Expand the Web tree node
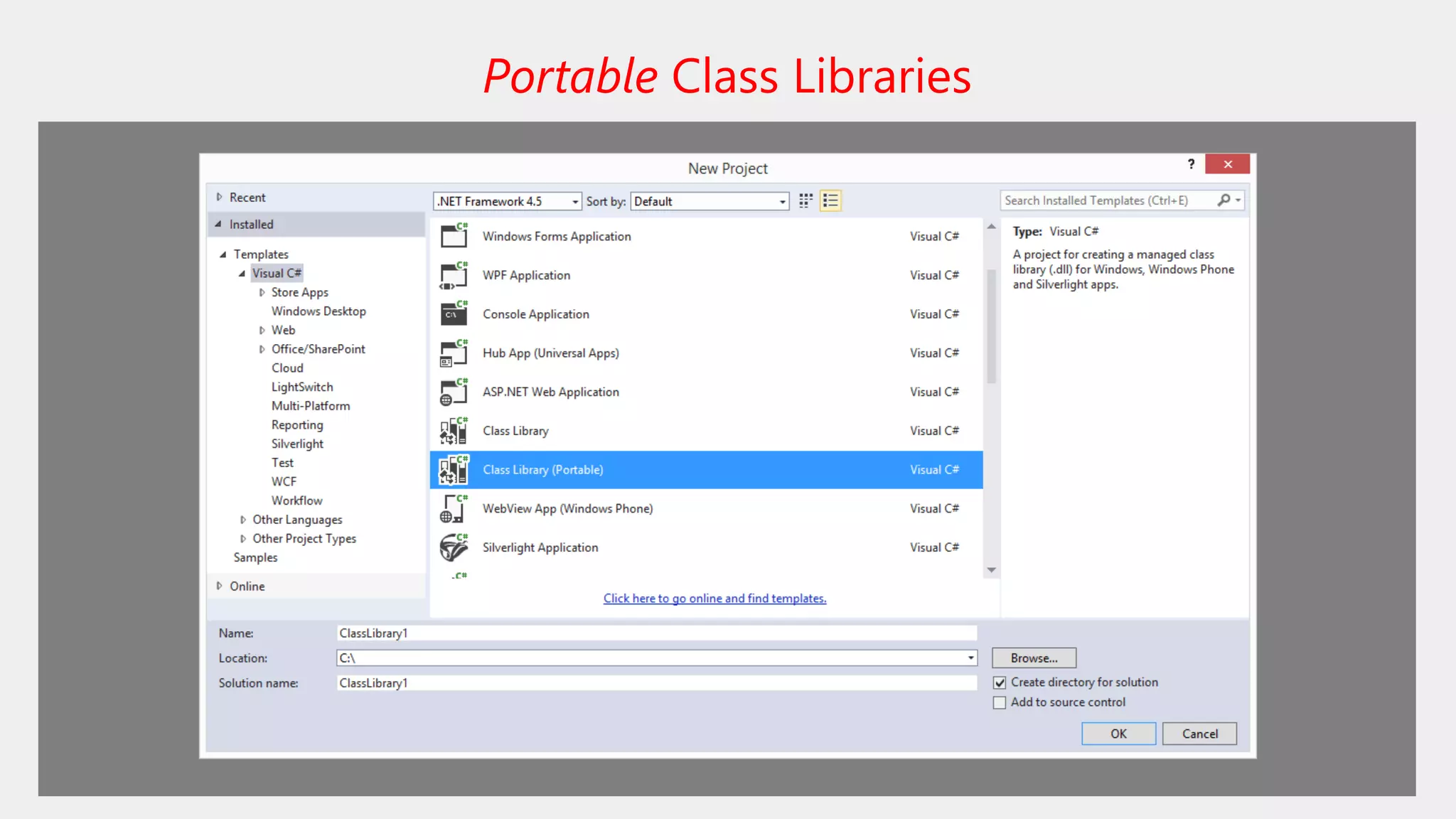Image resolution: width=1456 pixels, height=819 pixels. [262, 330]
